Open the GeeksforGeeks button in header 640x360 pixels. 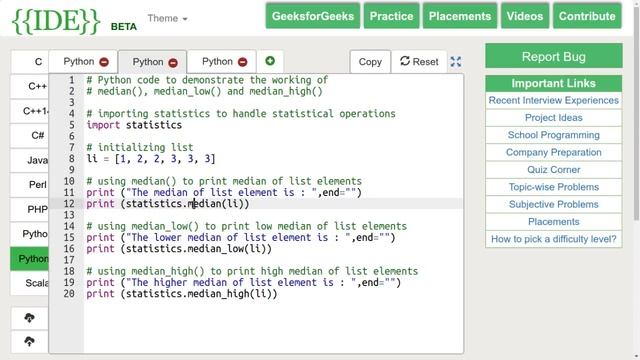click(x=313, y=16)
